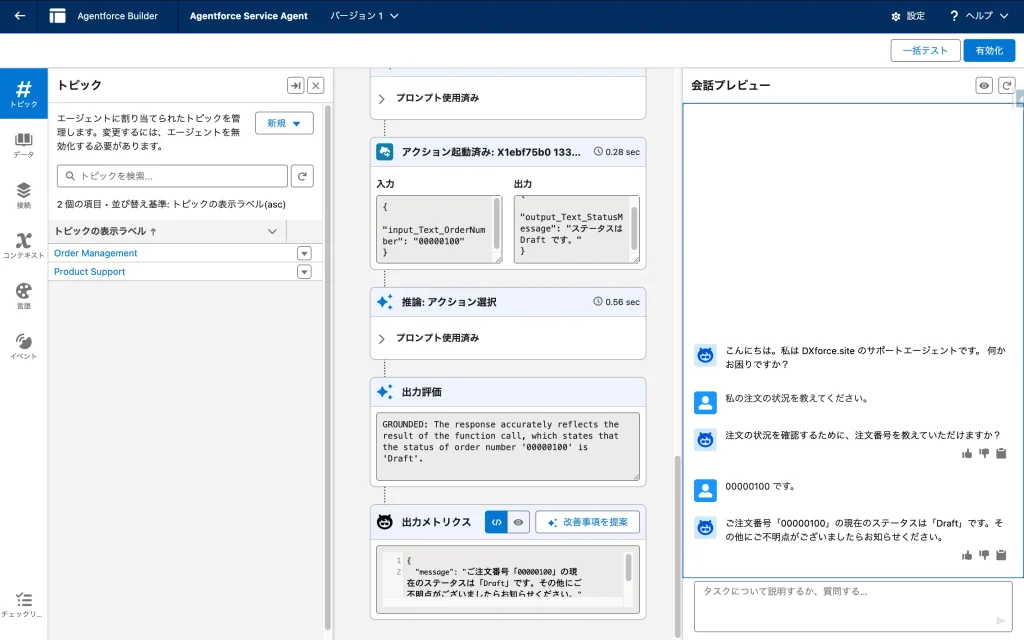
Task: Open the イベント sidebar panel
Action: 23,346
